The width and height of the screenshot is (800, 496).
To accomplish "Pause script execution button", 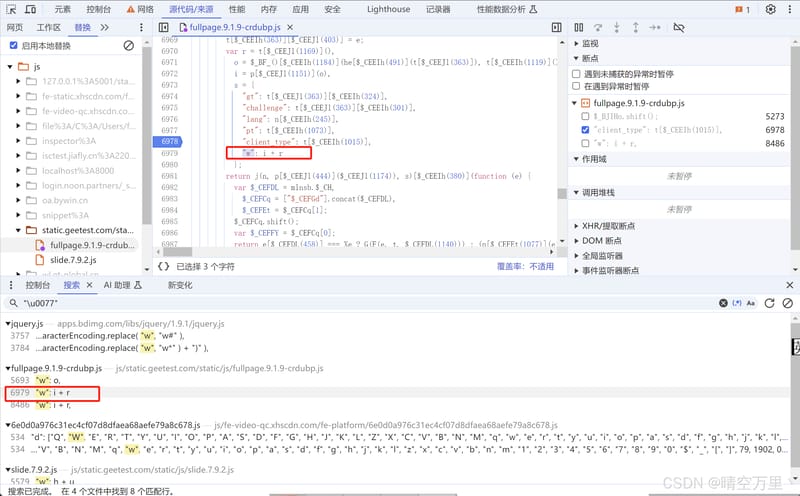I will (579, 28).
